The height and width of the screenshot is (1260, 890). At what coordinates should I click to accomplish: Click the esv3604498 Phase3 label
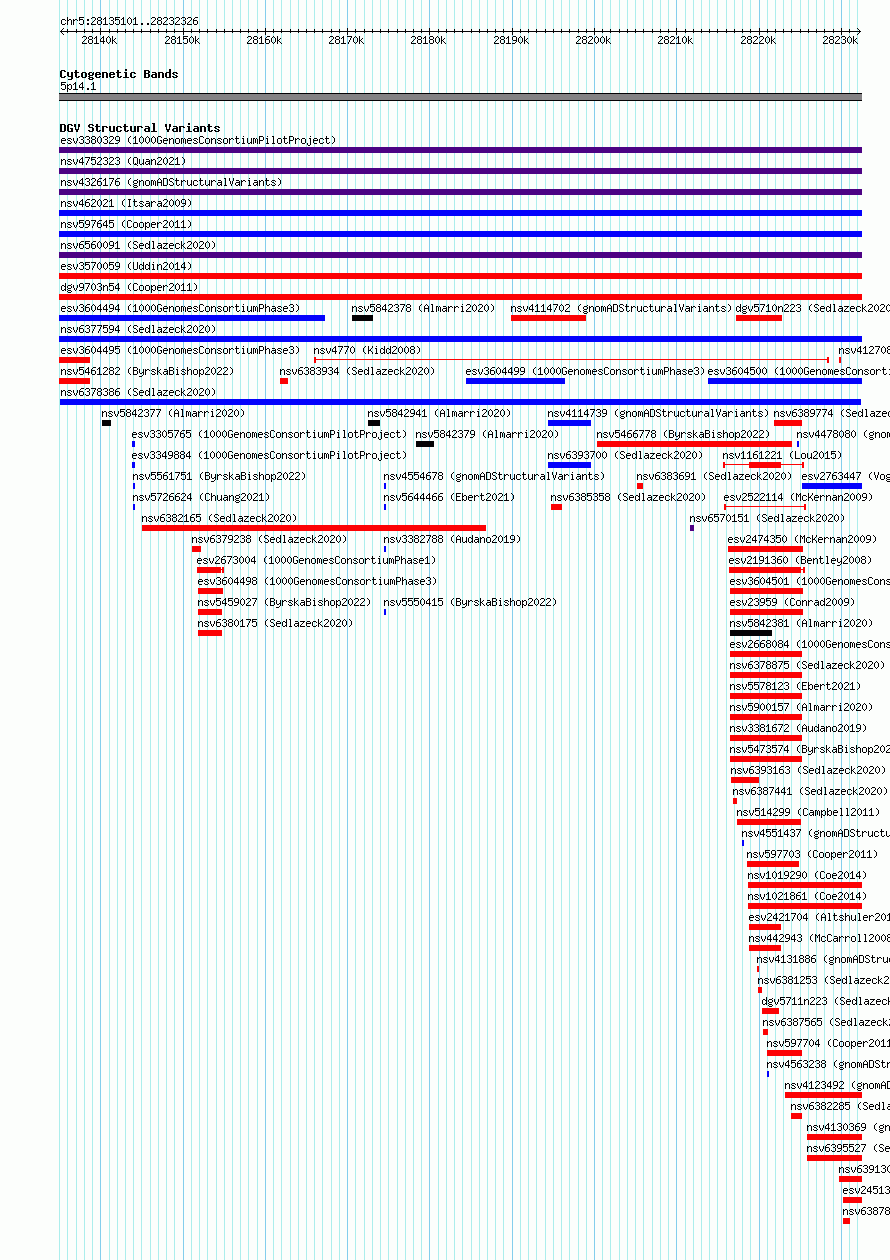318,581
